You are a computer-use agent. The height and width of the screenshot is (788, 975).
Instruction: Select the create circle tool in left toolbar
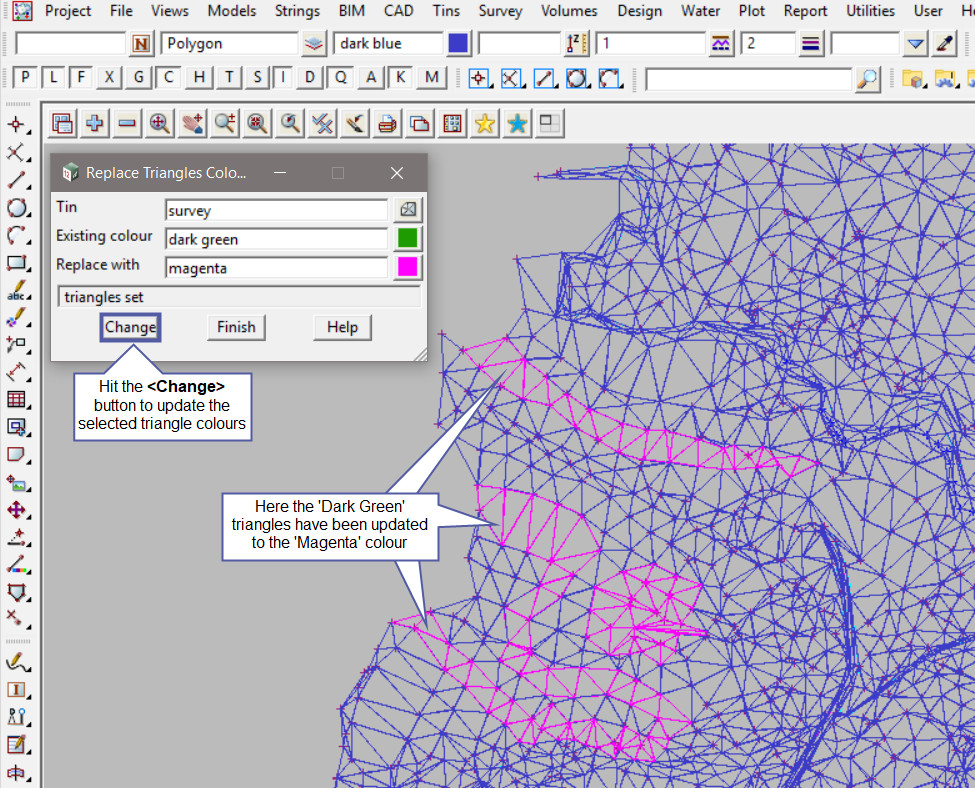[x=17, y=208]
